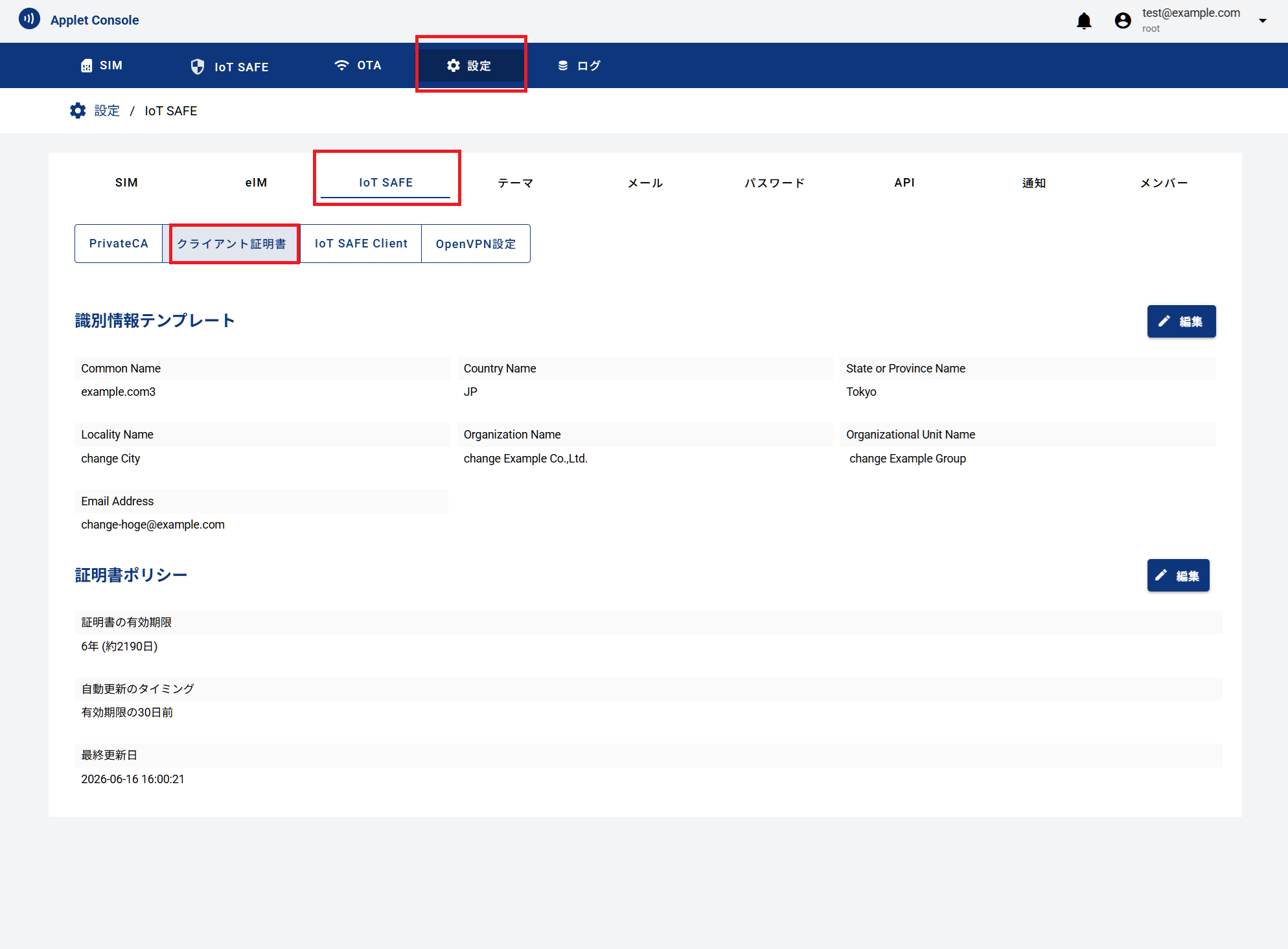Edit the 識別情報テンプレート section
The height and width of the screenshot is (949, 1288).
point(1181,321)
